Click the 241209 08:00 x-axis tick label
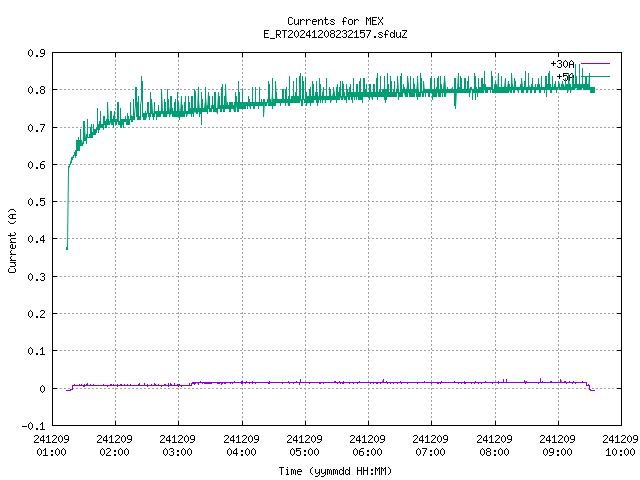640x480 pixels. coord(494,445)
